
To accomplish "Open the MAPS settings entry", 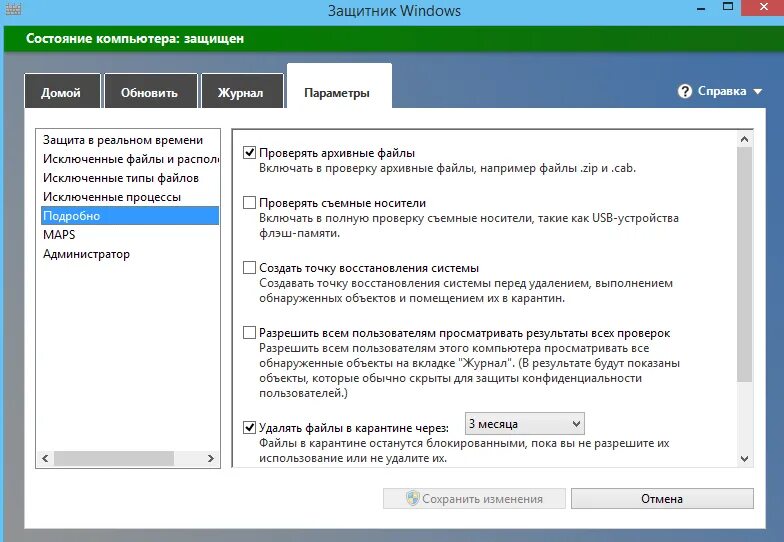I will tap(130, 234).
